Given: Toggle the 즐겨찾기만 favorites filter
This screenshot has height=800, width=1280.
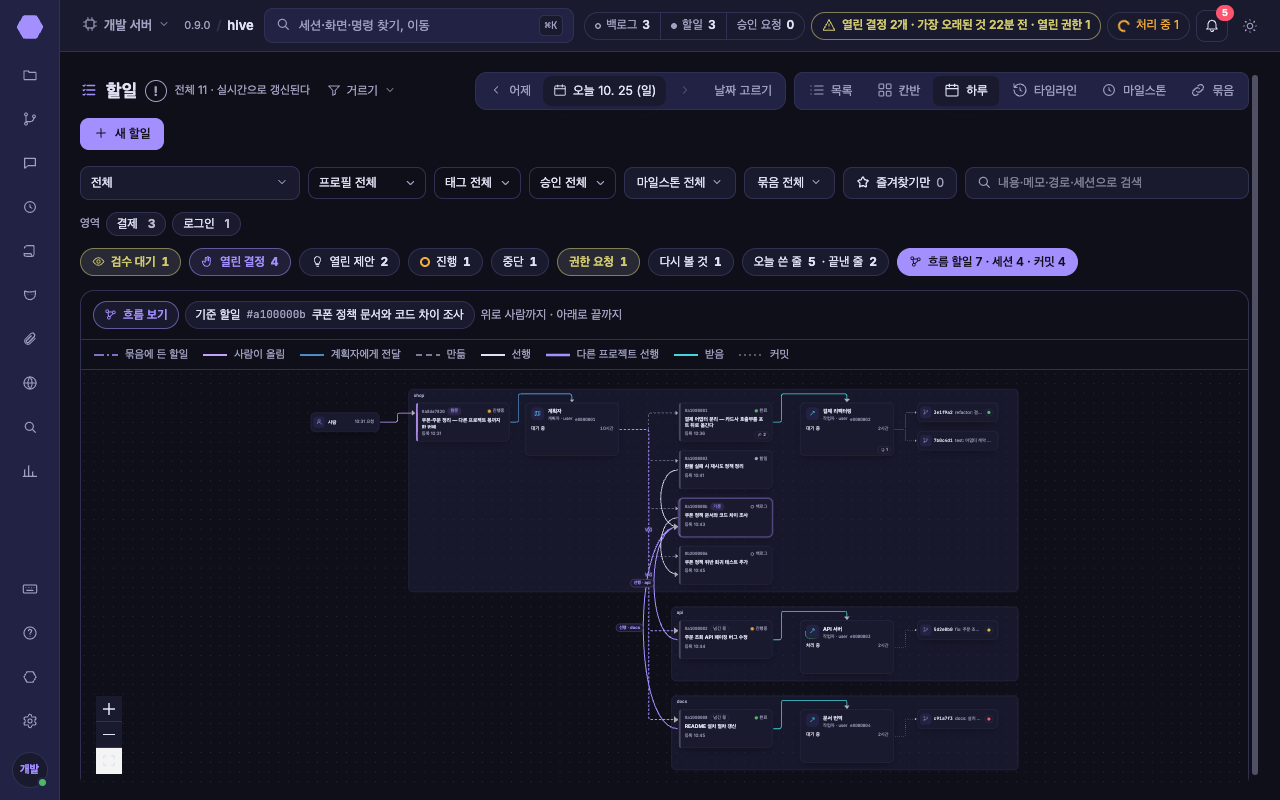Looking at the screenshot, I should 900,183.
